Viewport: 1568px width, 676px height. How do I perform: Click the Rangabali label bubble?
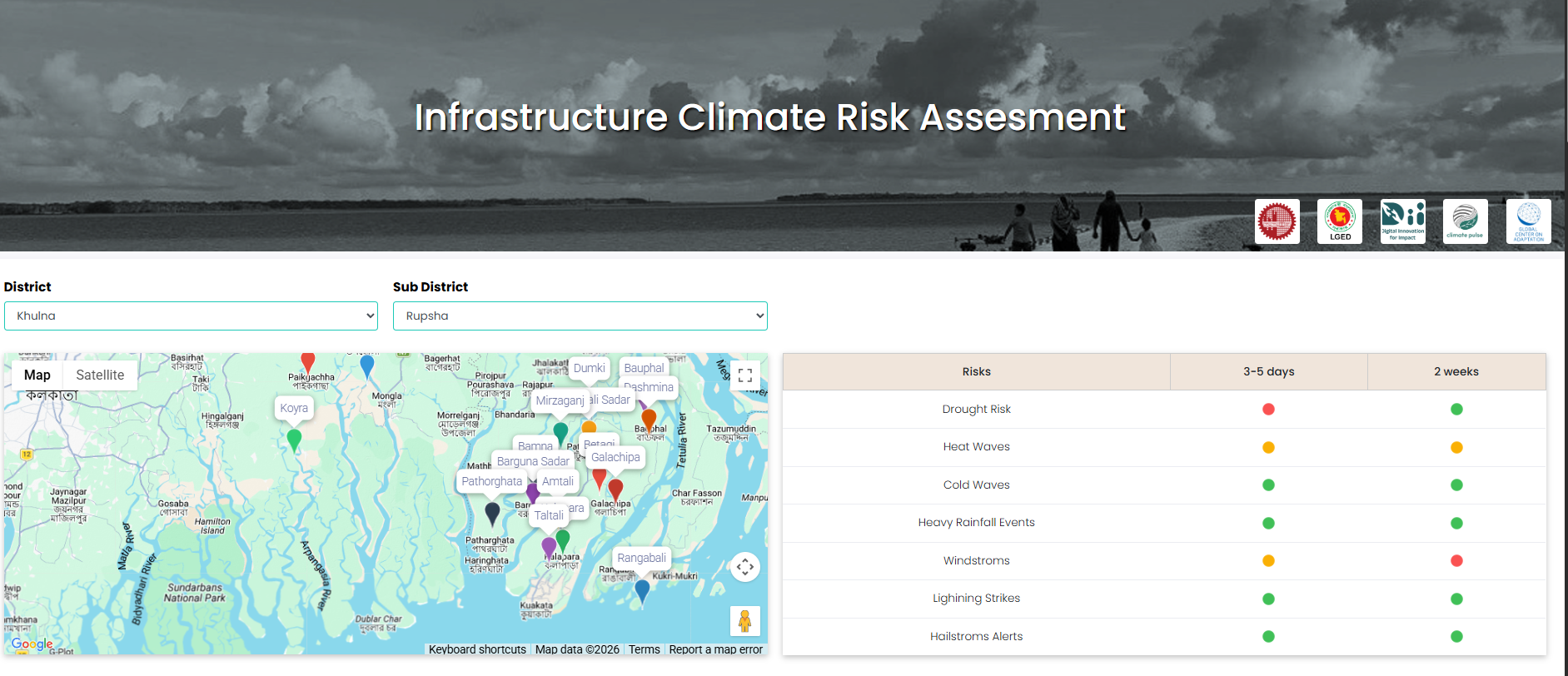[x=641, y=558]
